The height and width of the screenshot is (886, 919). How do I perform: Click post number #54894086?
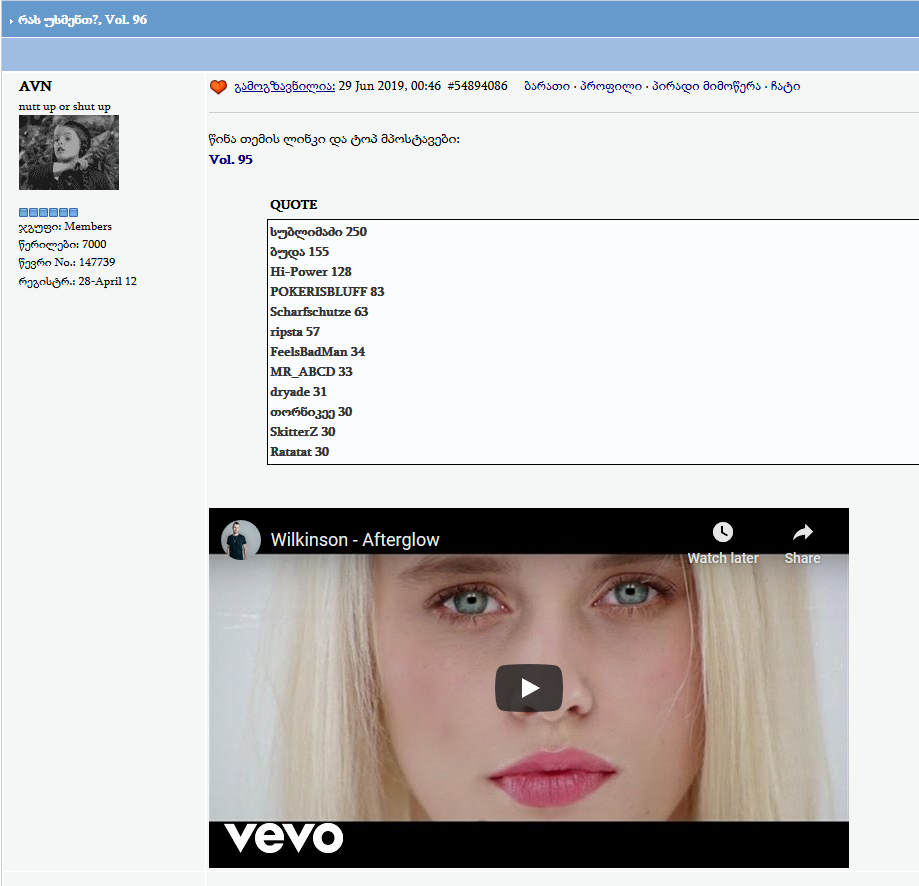[477, 86]
